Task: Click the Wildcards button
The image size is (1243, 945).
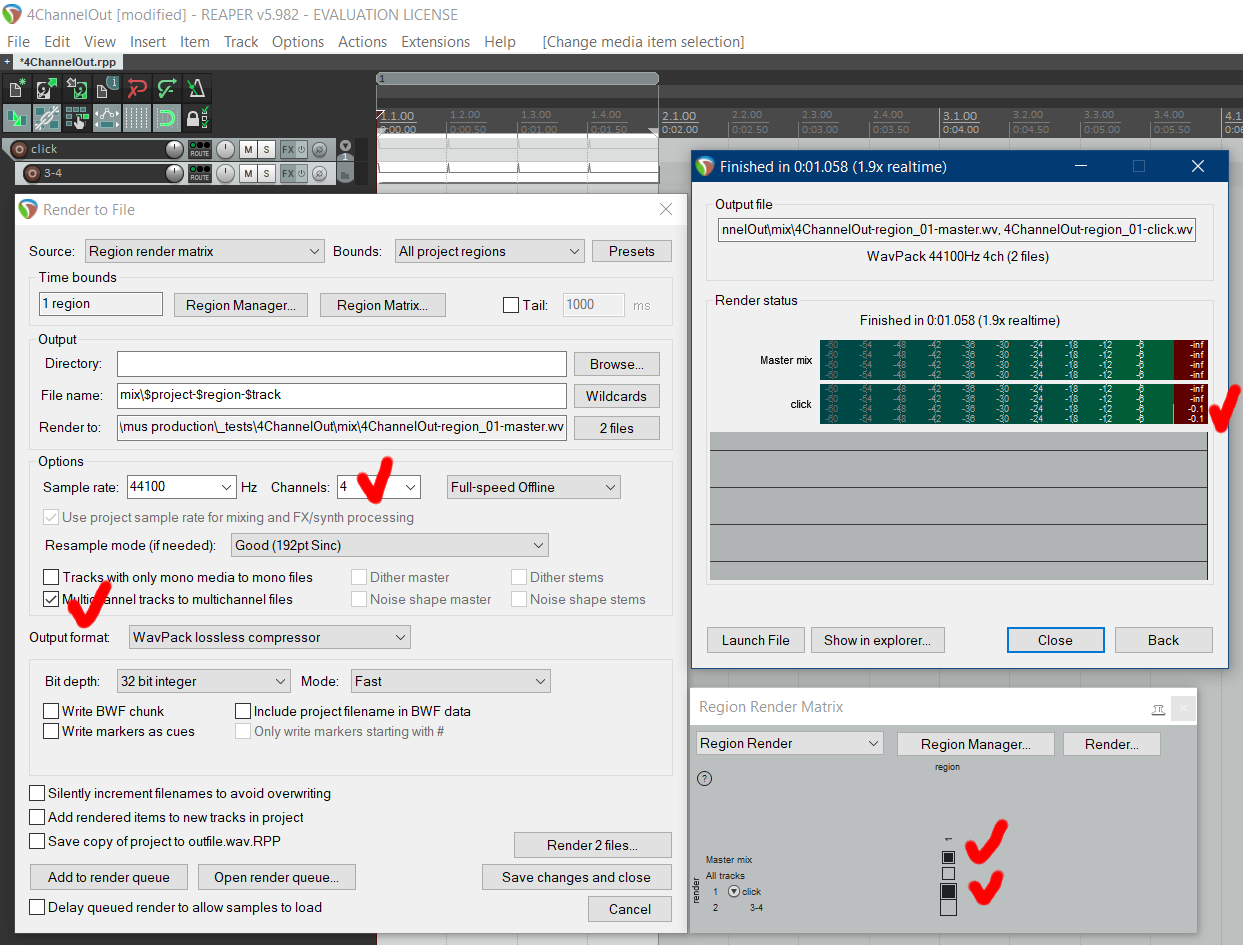Action: tap(616, 396)
